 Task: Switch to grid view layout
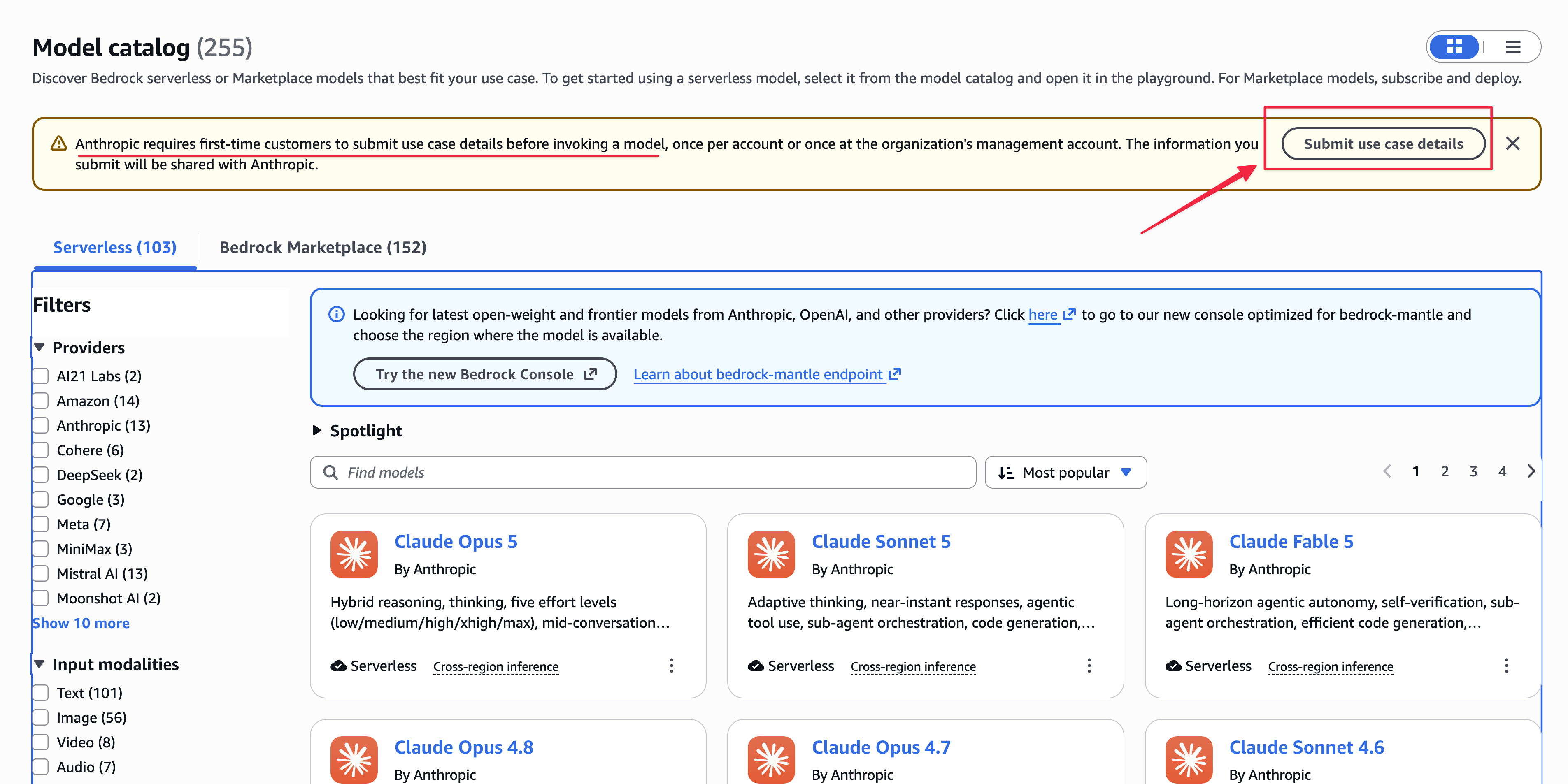[x=1454, y=47]
